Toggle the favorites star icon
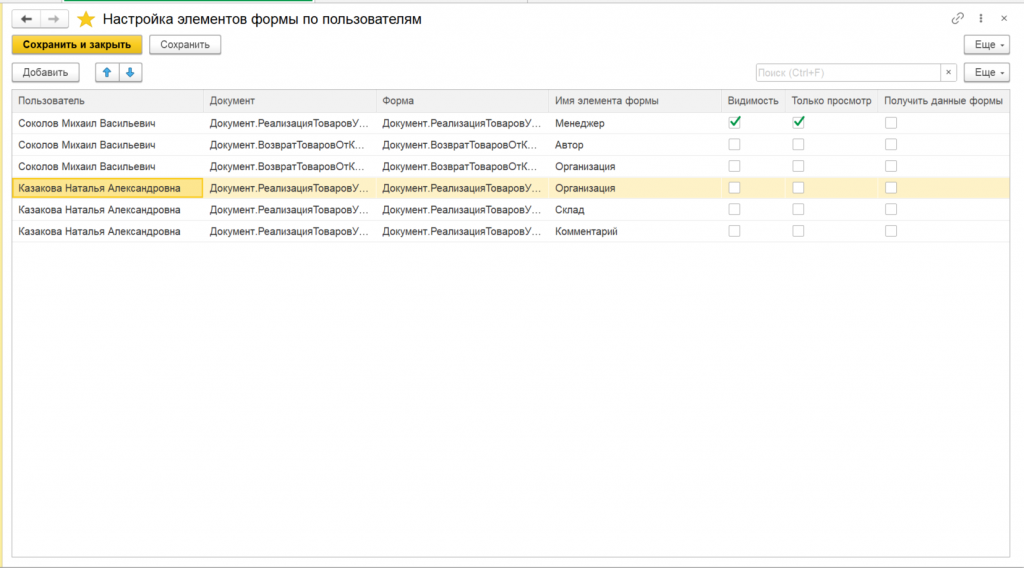1024x568 pixels. pyautogui.click(x=86, y=19)
